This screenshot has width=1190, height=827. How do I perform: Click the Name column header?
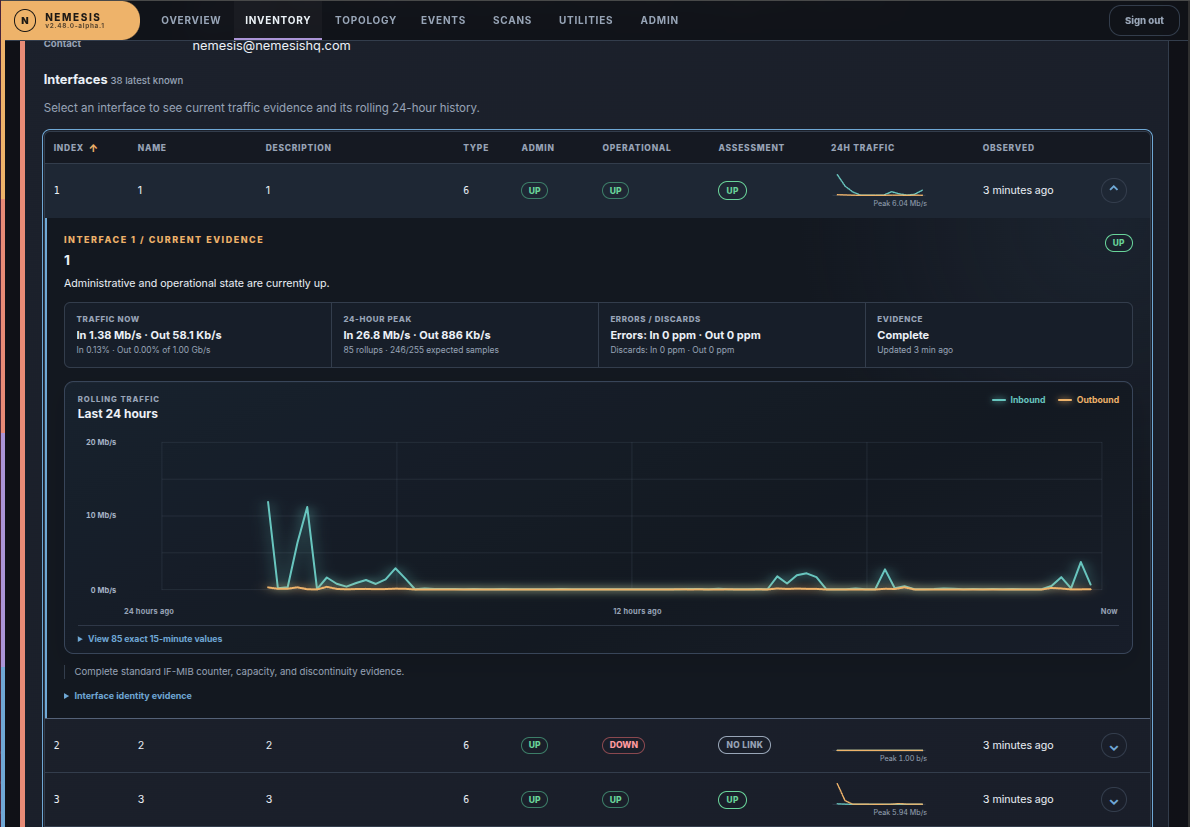click(x=152, y=148)
